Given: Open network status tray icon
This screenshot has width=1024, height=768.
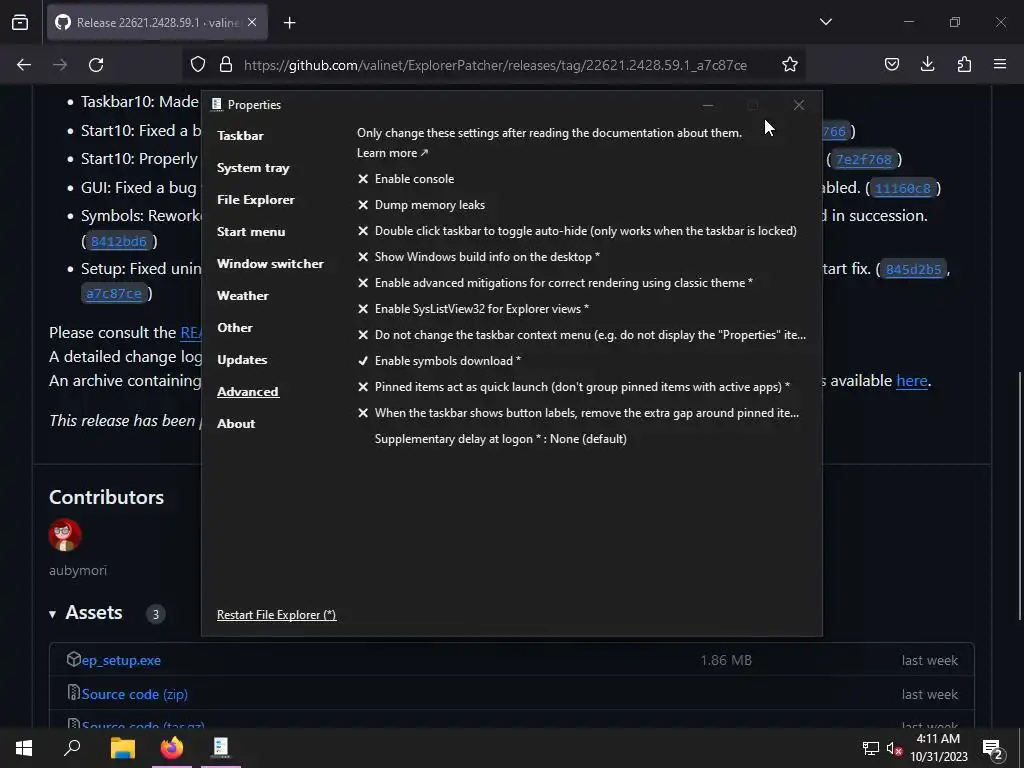Looking at the screenshot, I should [871, 748].
